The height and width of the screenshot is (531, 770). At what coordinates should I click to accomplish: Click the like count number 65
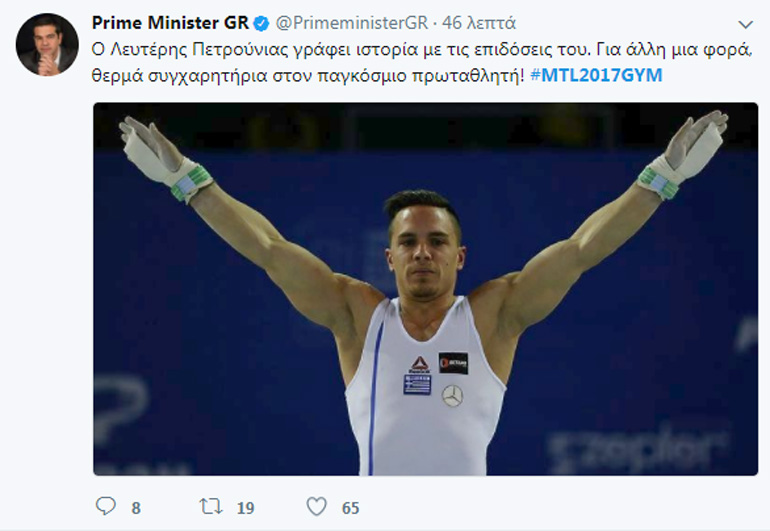pyautogui.click(x=350, y=508)
